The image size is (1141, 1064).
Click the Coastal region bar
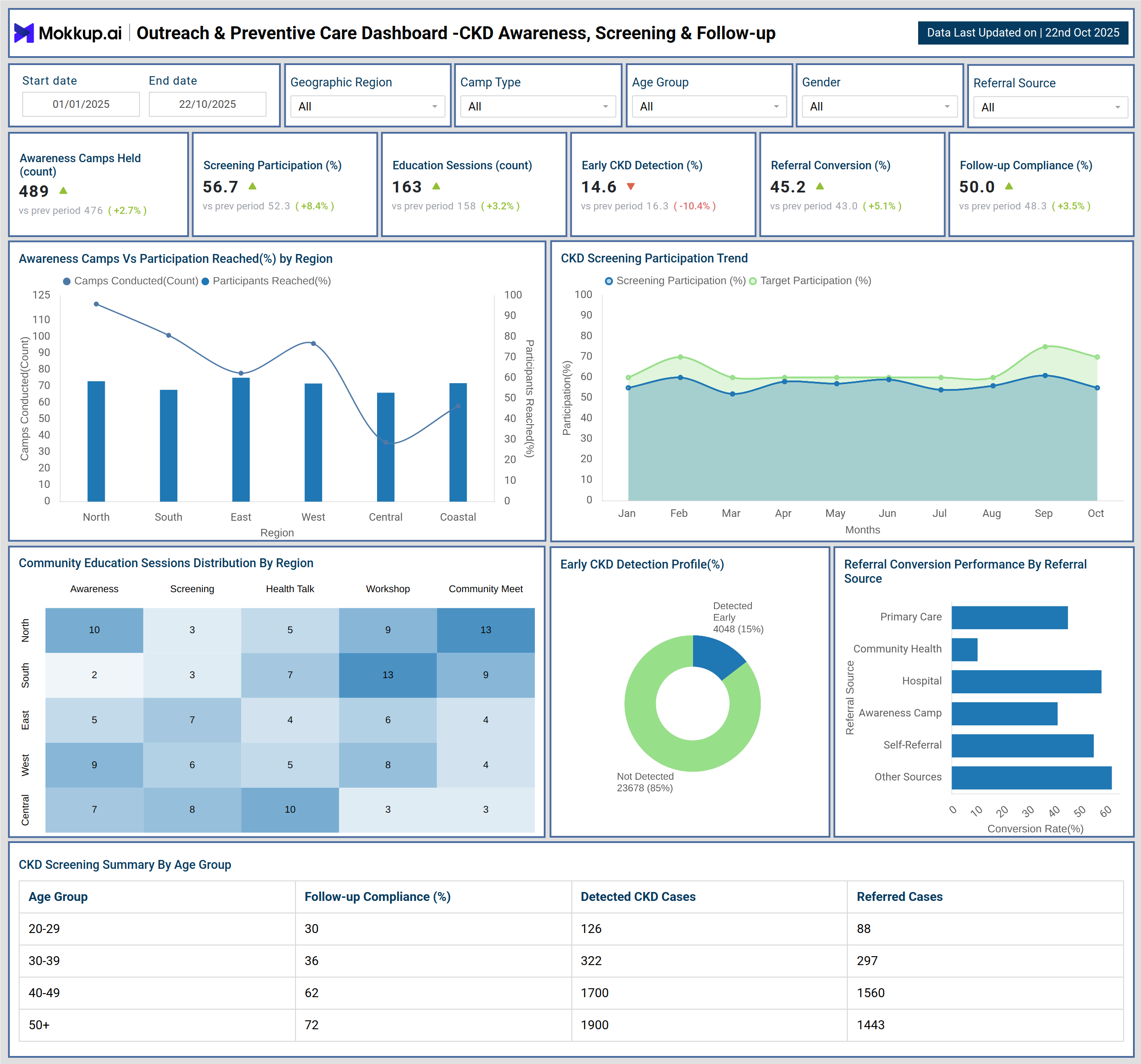click(458, 442)
